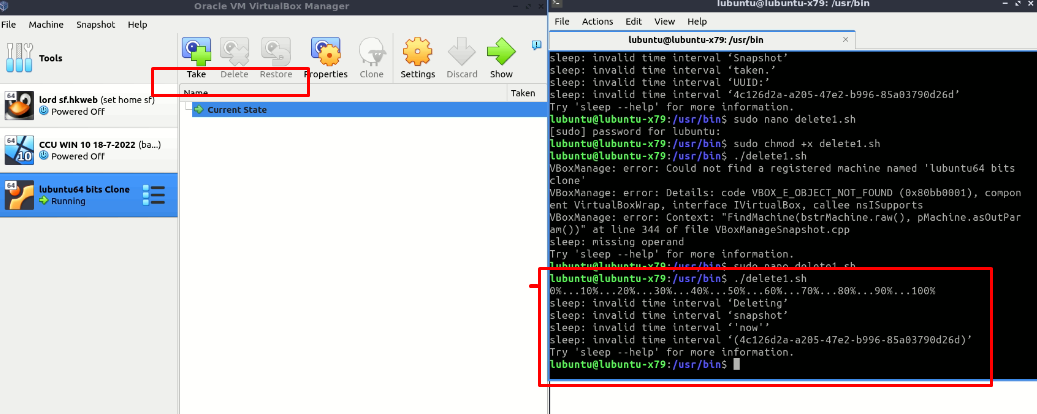
Task: Open the lubuntu64 bits Clone machine tools menu
Action: (153, 195)
